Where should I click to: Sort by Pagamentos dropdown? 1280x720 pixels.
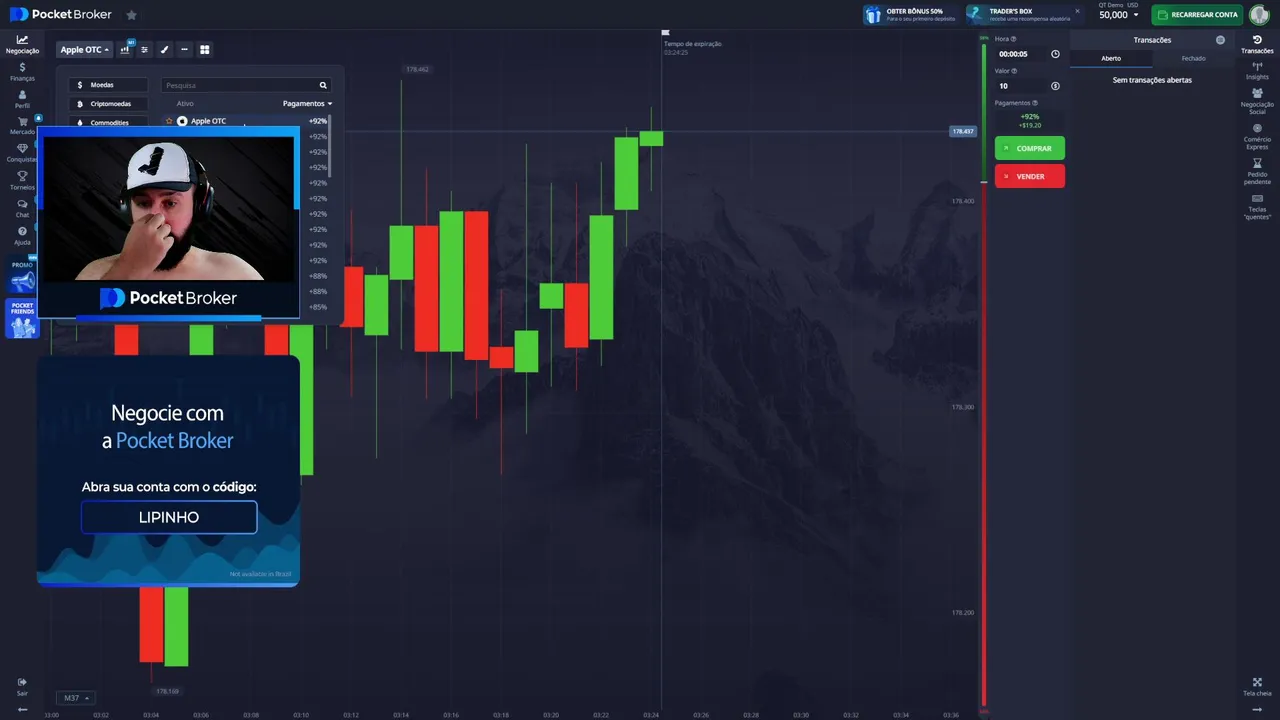pos(307,103)
